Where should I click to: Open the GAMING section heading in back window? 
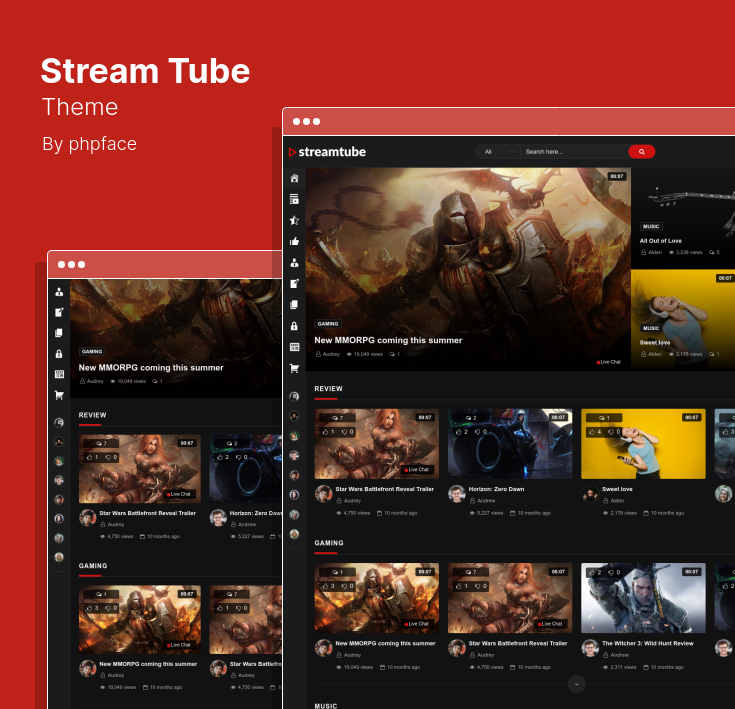pyautogui.click(x=93, y=566)
